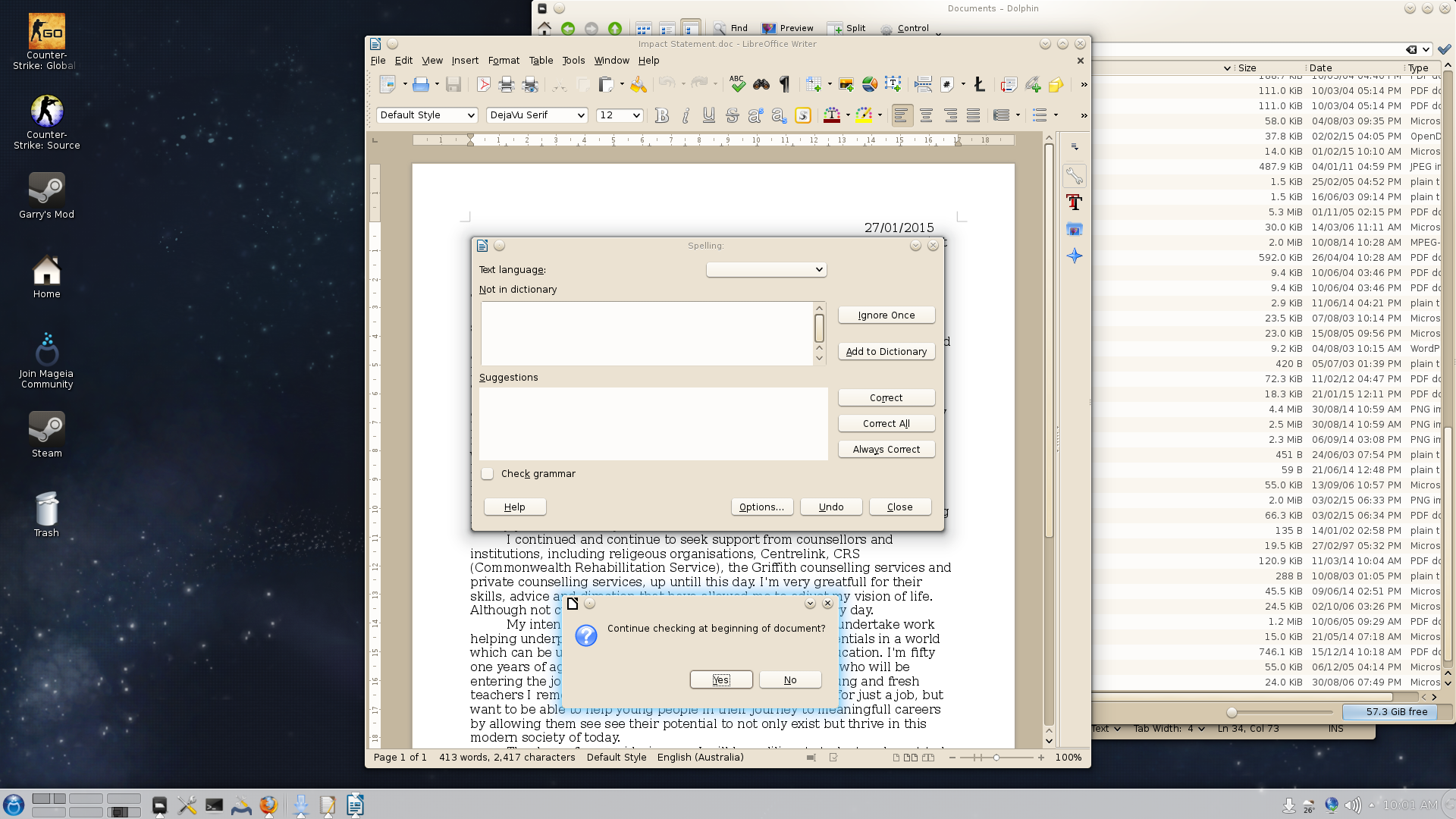Viewport: 1456px width, 819px height.
Task: Click the Open file icon in Writer toolbar
Action: click(421, 85)
